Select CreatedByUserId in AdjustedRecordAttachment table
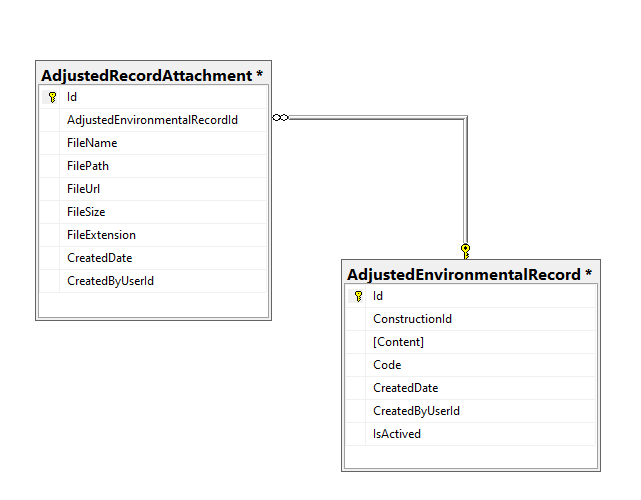641x500 pixels. tap(110, 281)
